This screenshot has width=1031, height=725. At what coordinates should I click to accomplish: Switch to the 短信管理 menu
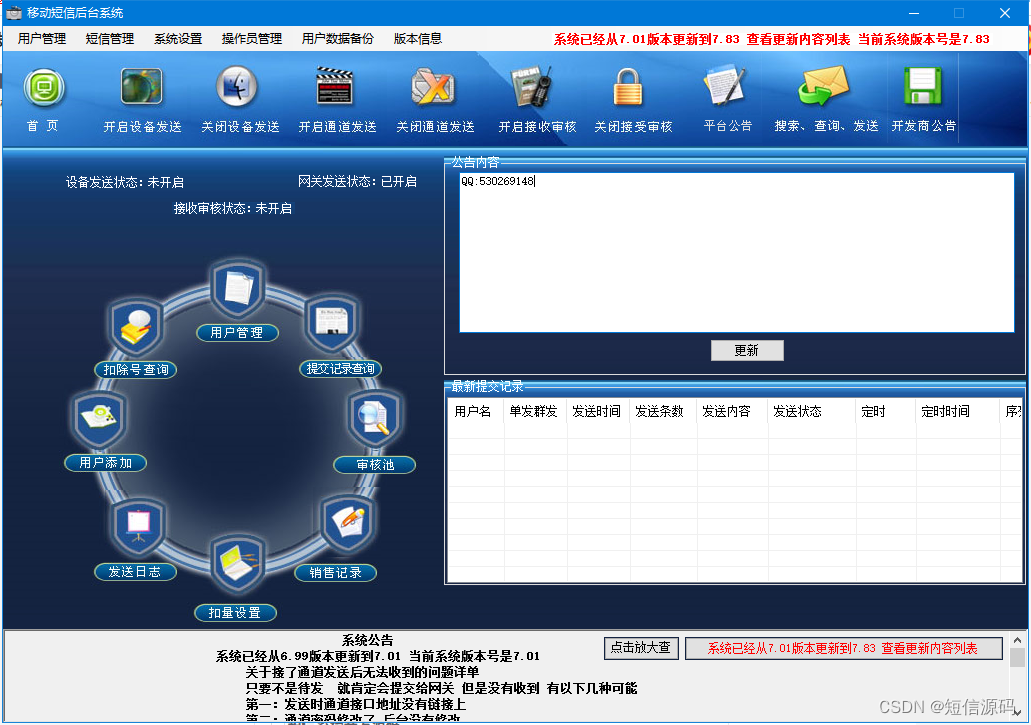pyautogui.click(x=109, y=39)
